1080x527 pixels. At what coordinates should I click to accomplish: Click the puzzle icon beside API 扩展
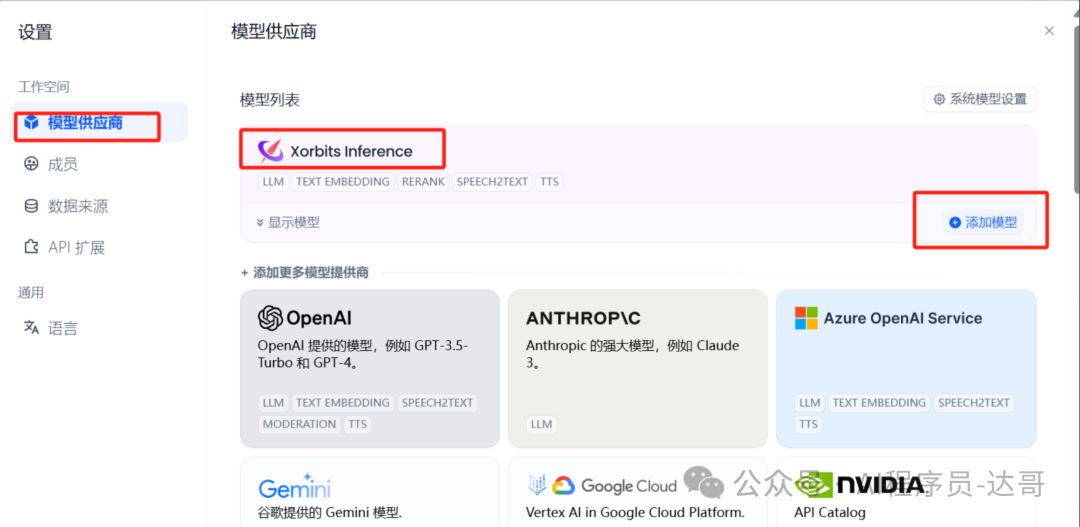coord(31,247)
